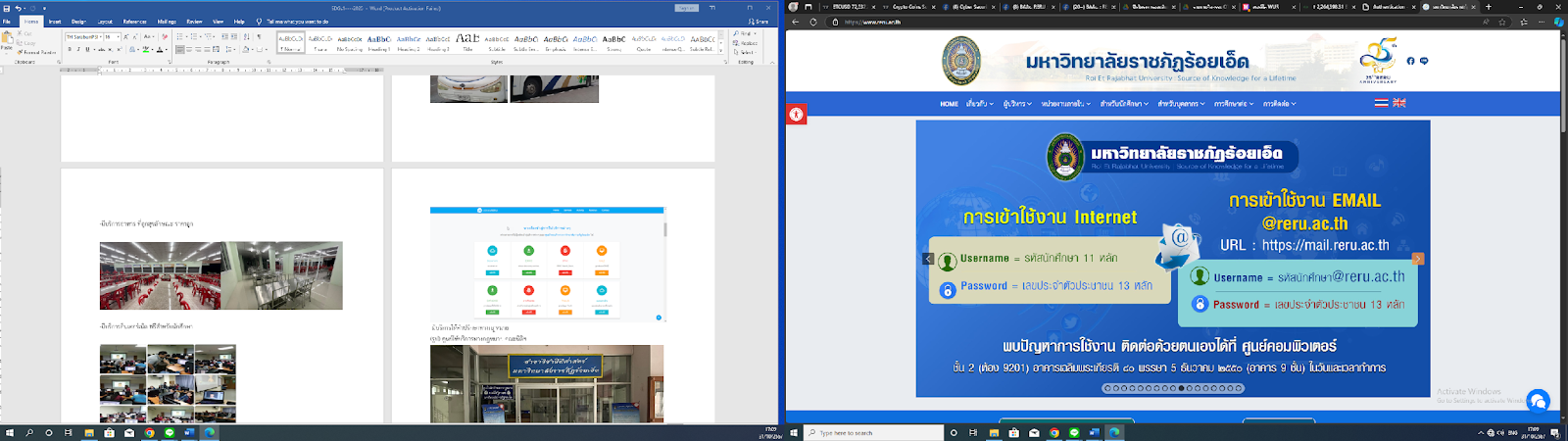The height and width of the screenshot is (441, 1568).
Task: Click the website screenshot image in the Word document
Action: click(x=548, y=265)
